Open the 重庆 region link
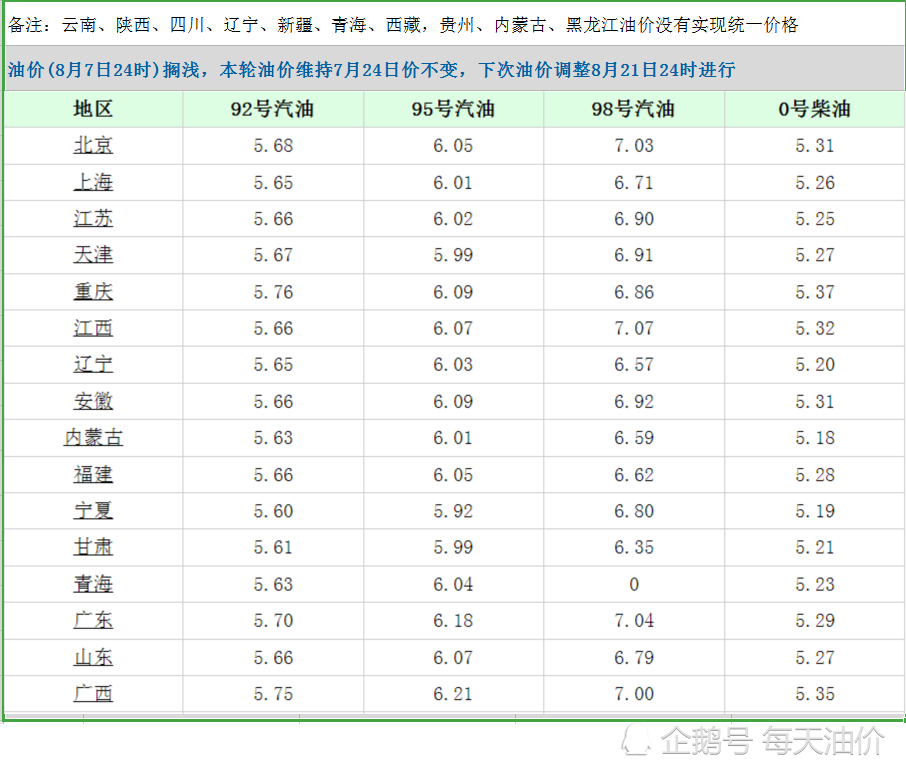 [93, 292]
